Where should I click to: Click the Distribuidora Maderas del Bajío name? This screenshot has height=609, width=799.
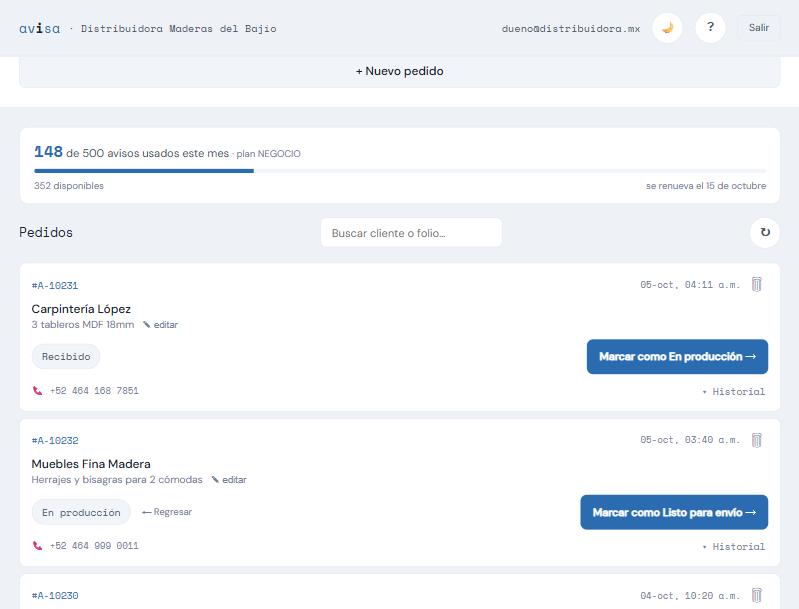(178, 29)
